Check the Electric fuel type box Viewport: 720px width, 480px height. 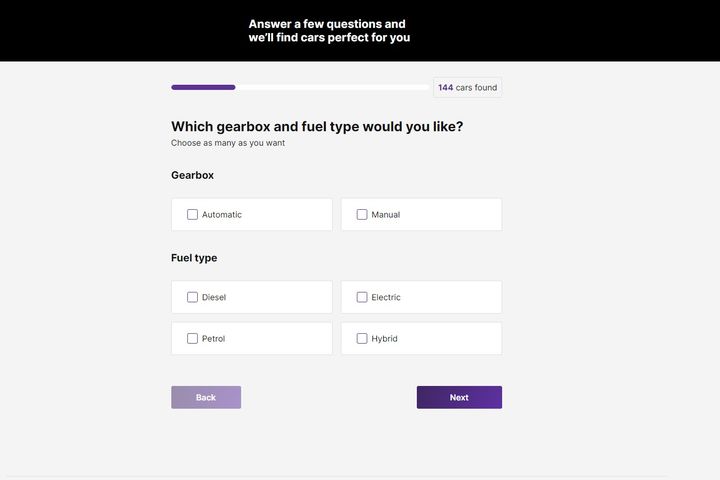tap(362, 297)
